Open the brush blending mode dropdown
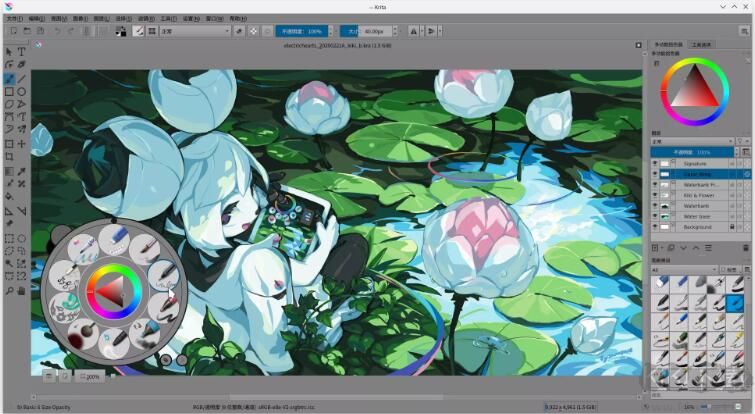 tap(195, 31)
